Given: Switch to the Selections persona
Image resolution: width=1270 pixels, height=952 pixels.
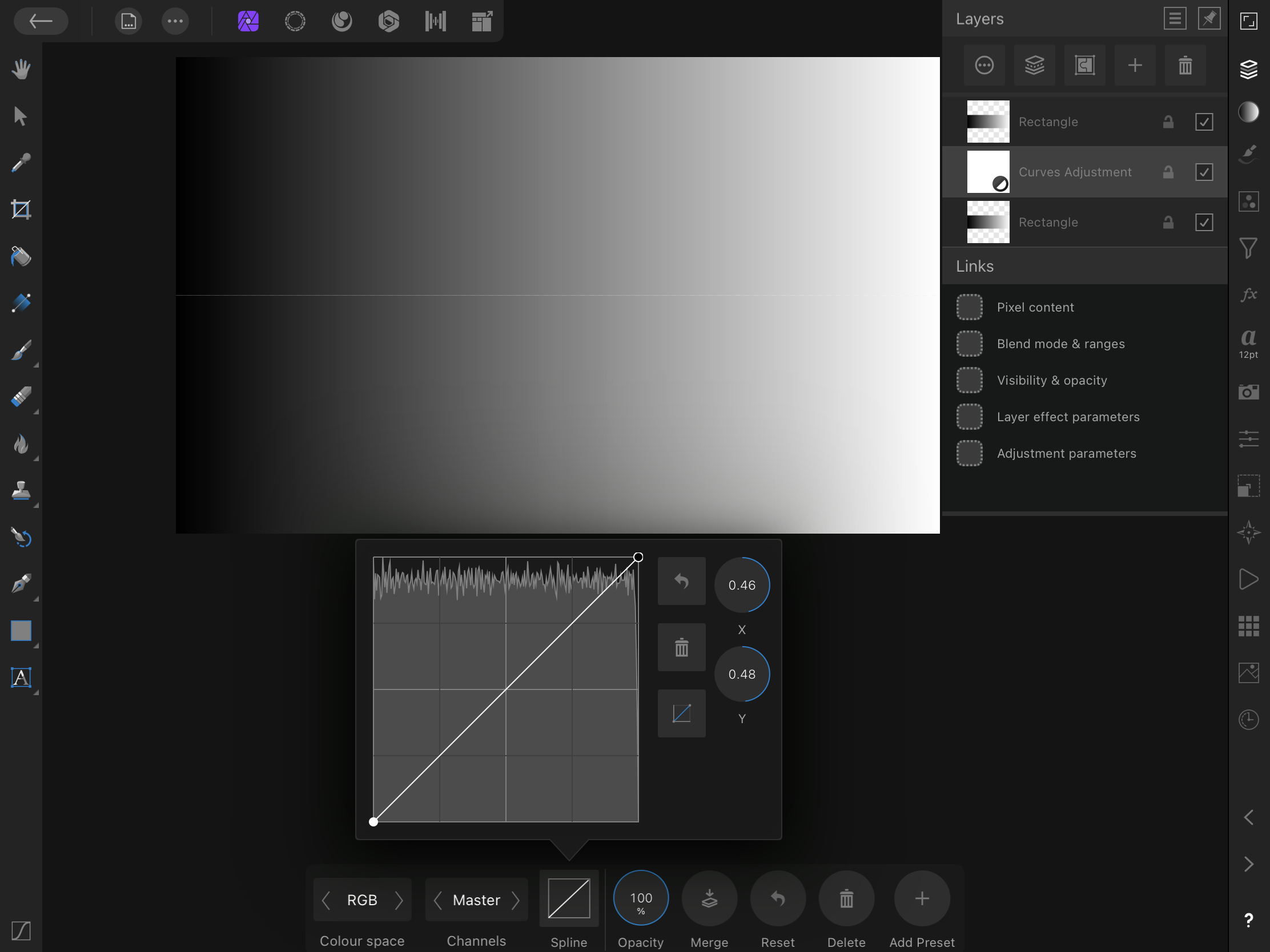Looking at the screenshot, I should [x=295, y=21].
